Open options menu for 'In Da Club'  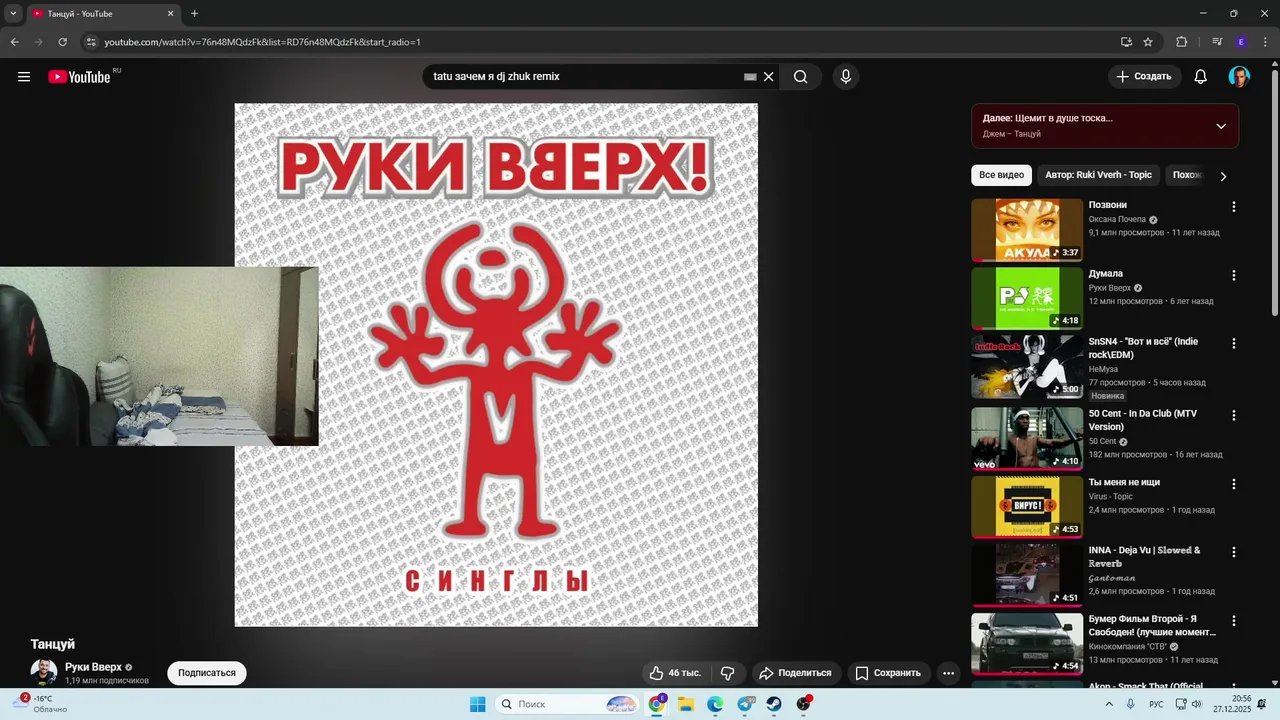pyautogui.click(x=1233, y=415)
